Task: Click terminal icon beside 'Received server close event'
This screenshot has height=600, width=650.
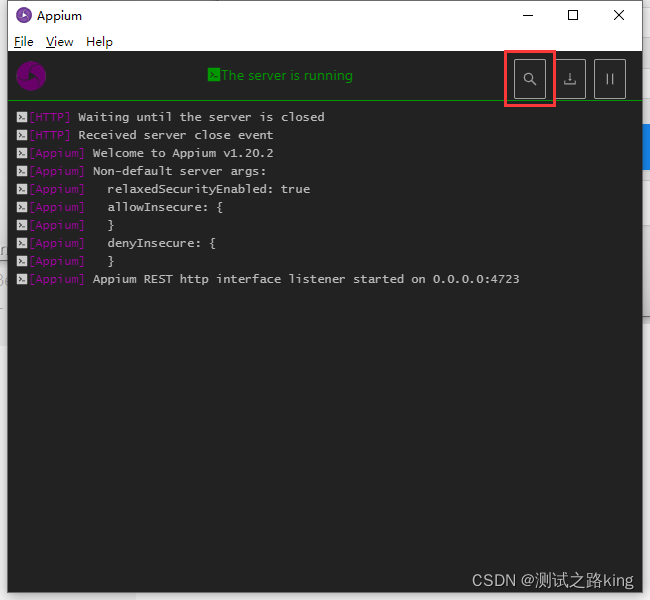Action: (22, 135)
